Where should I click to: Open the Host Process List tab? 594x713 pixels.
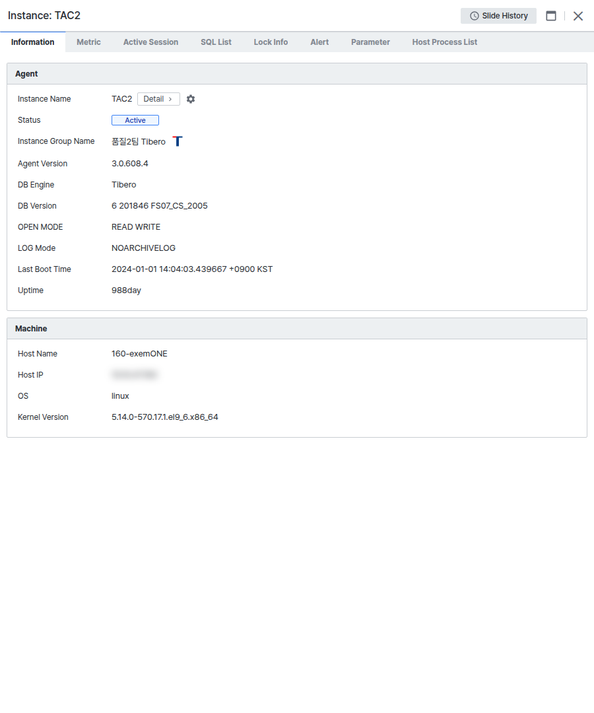[x=444, y=42]
